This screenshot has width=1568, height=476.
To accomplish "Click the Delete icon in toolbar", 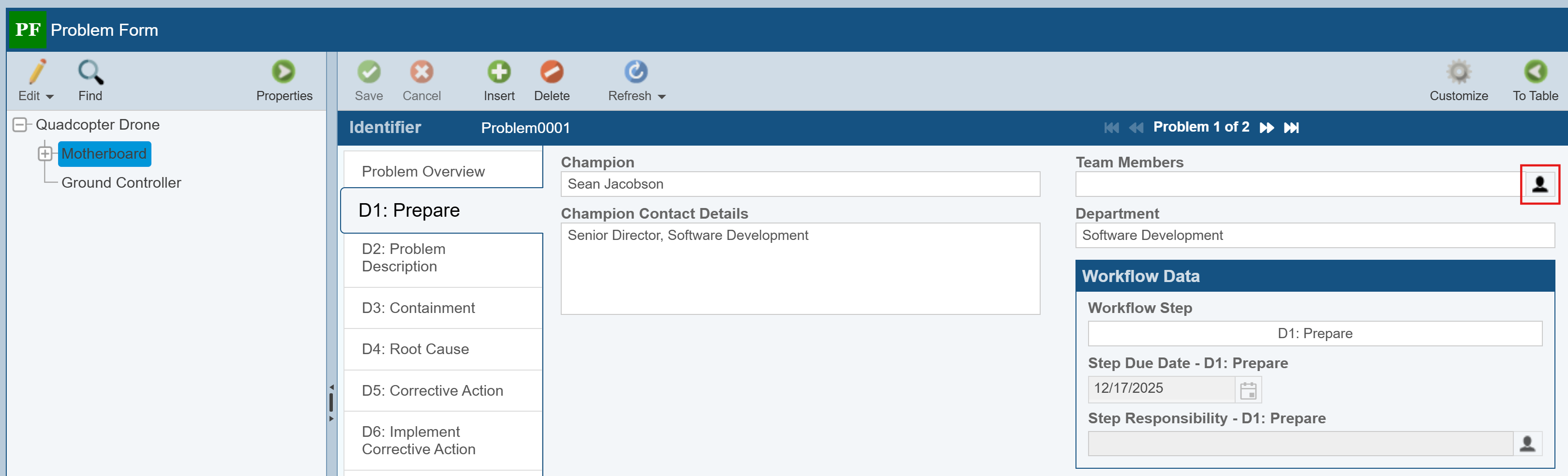I will coord(552,73).
